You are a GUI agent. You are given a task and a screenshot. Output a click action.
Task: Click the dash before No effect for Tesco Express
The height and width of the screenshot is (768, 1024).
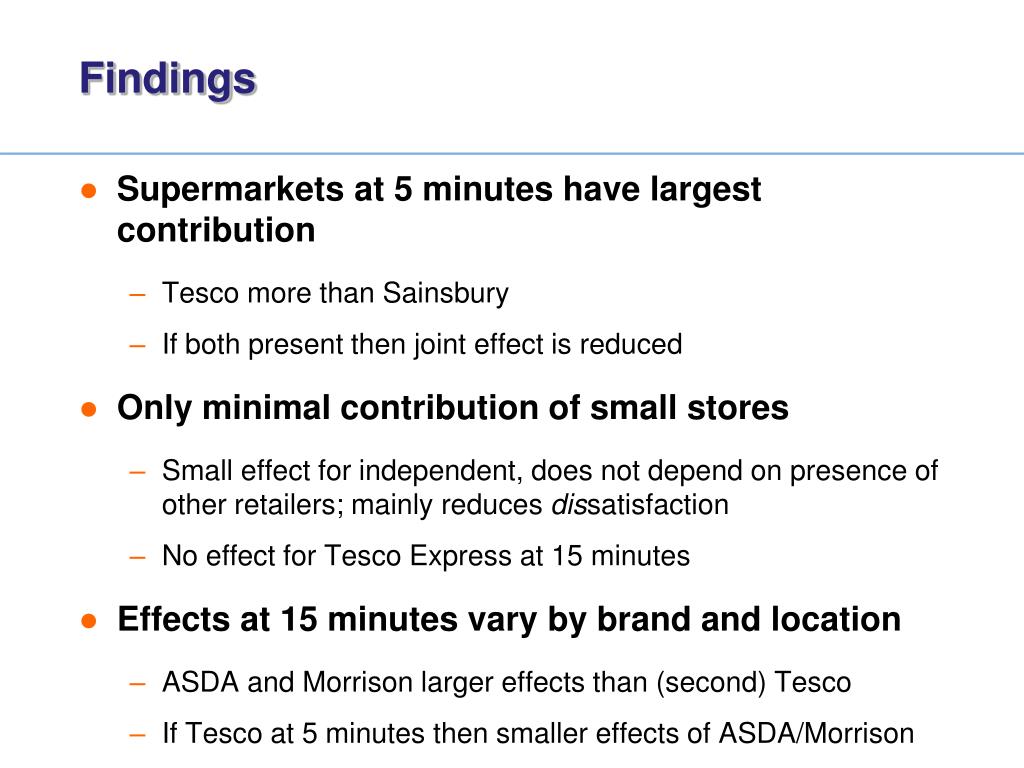(x=137, y=557)
